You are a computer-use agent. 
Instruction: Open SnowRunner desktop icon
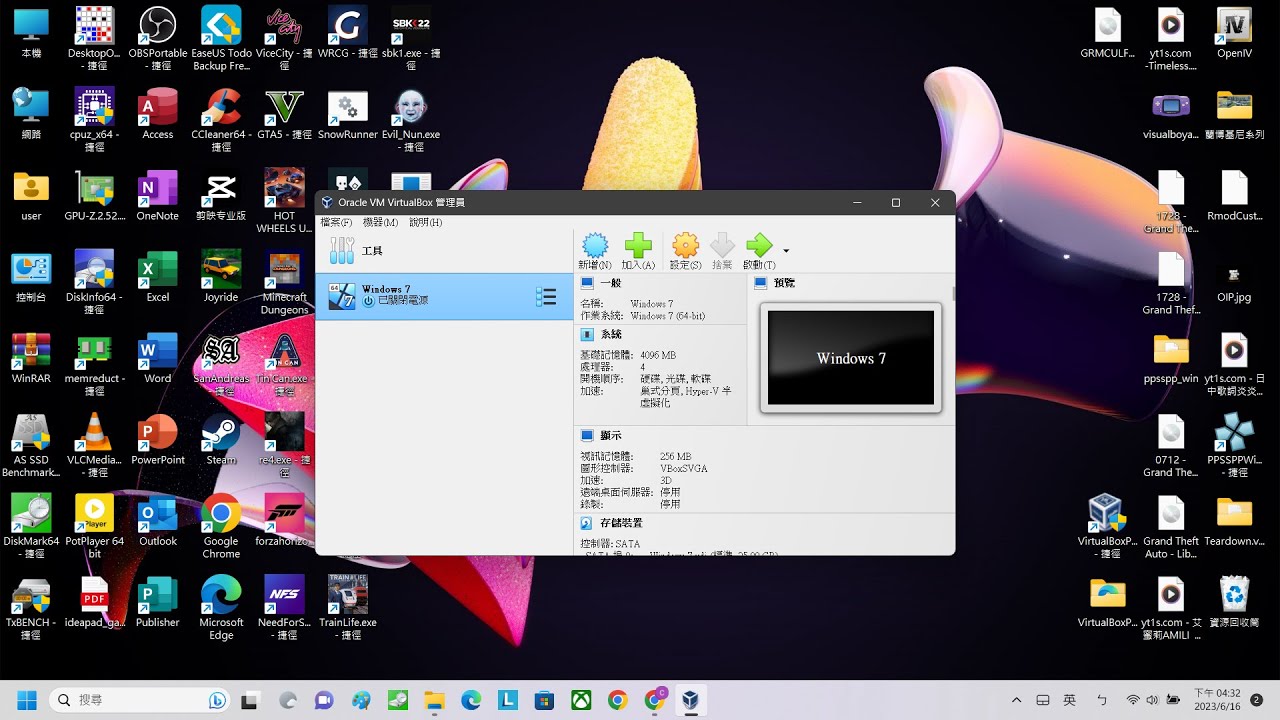tap(348, 114)
